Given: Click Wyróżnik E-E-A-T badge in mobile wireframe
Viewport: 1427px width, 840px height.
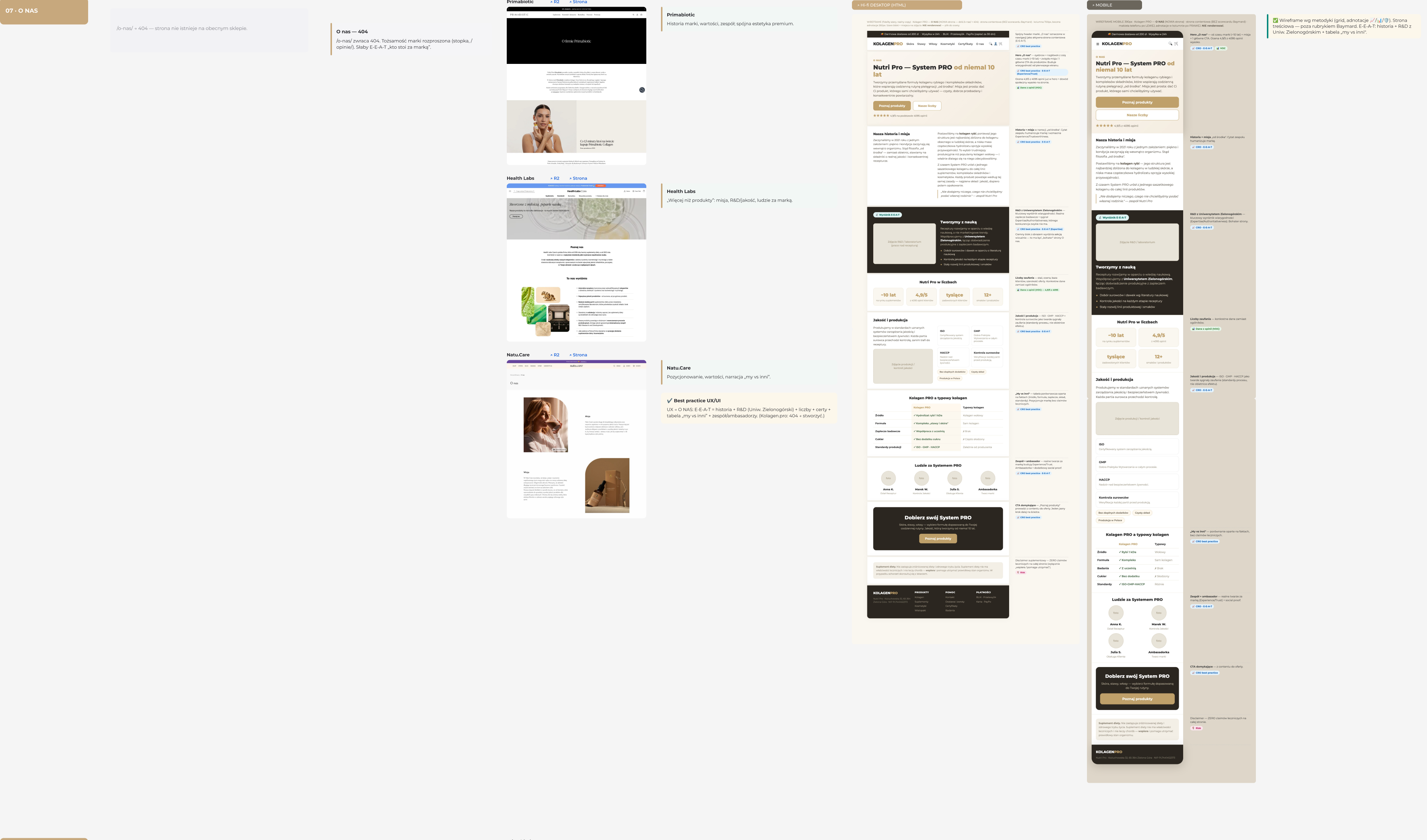Looking at the screenshot, I should [1113, 217].
